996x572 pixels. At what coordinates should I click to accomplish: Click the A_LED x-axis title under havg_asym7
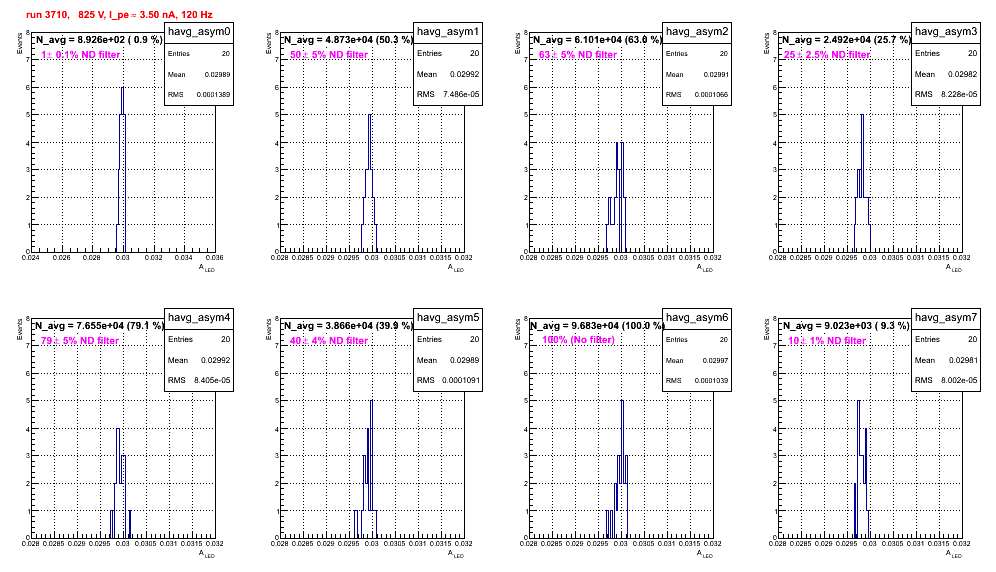(x=954, y=554)
